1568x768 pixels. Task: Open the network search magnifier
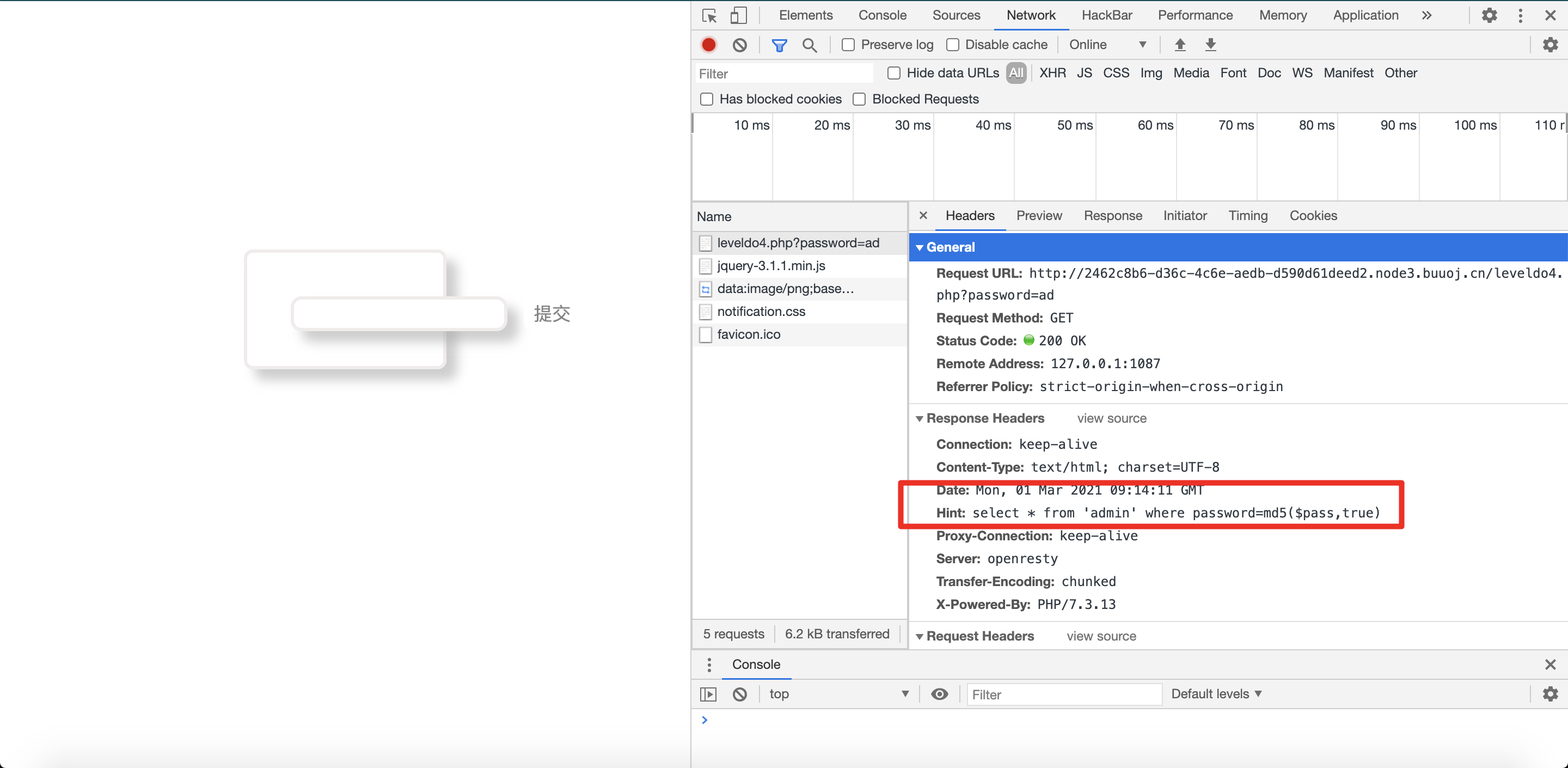coord(809,45)
